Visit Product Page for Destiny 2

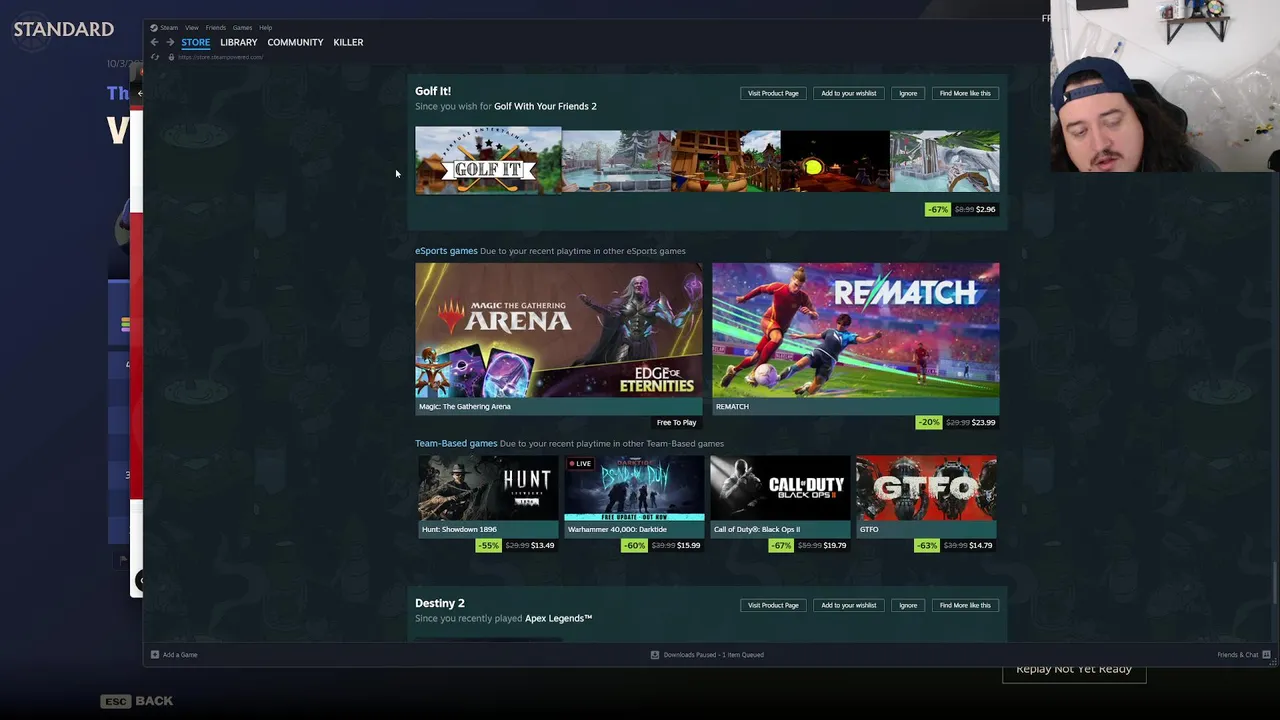[x=773, y=605]
